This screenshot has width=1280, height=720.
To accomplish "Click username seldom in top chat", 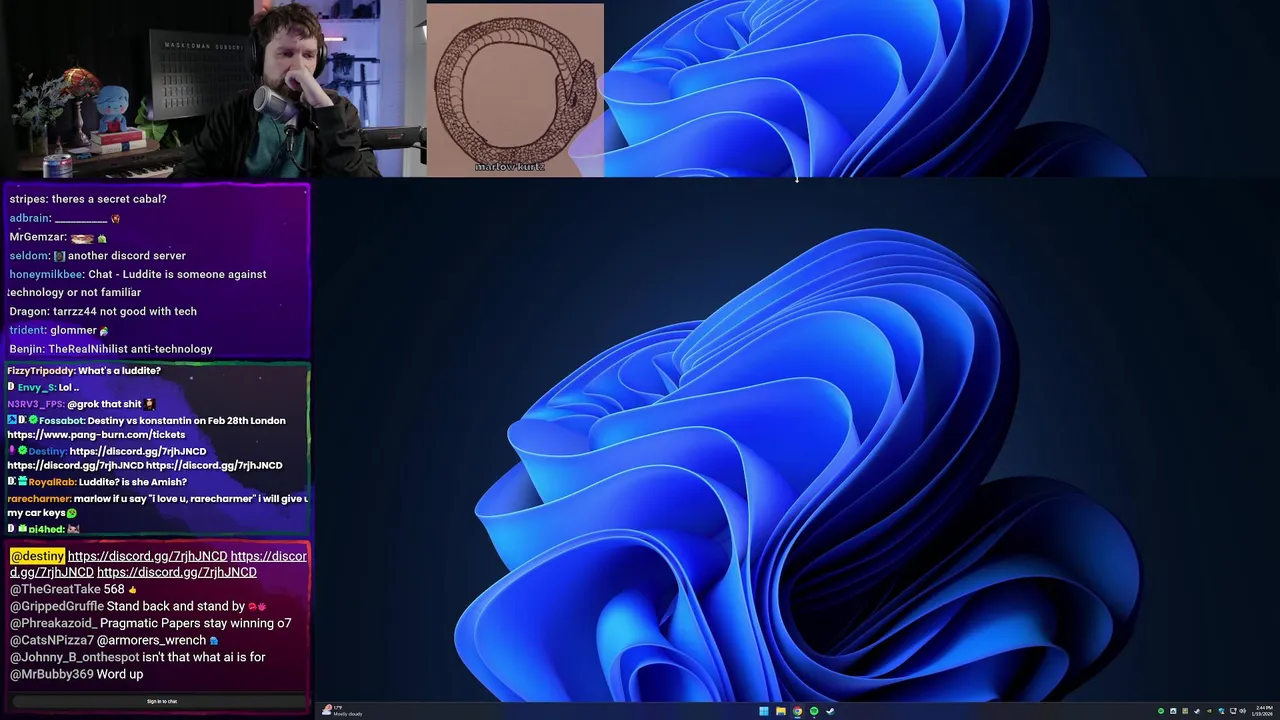I will pos(29,255).
